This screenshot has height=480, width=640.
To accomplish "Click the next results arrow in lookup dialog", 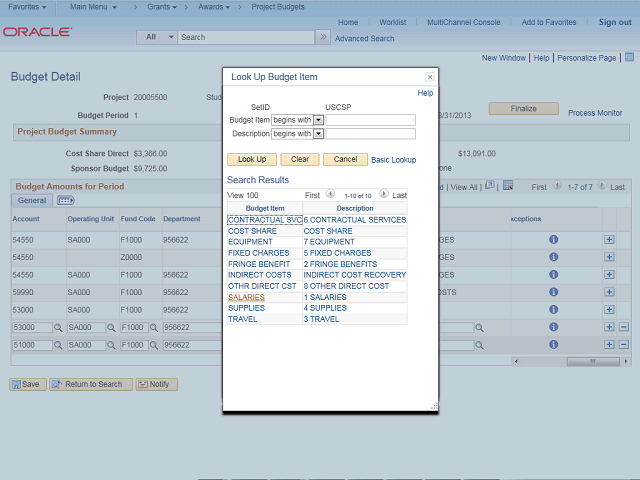I will point(384,195).
